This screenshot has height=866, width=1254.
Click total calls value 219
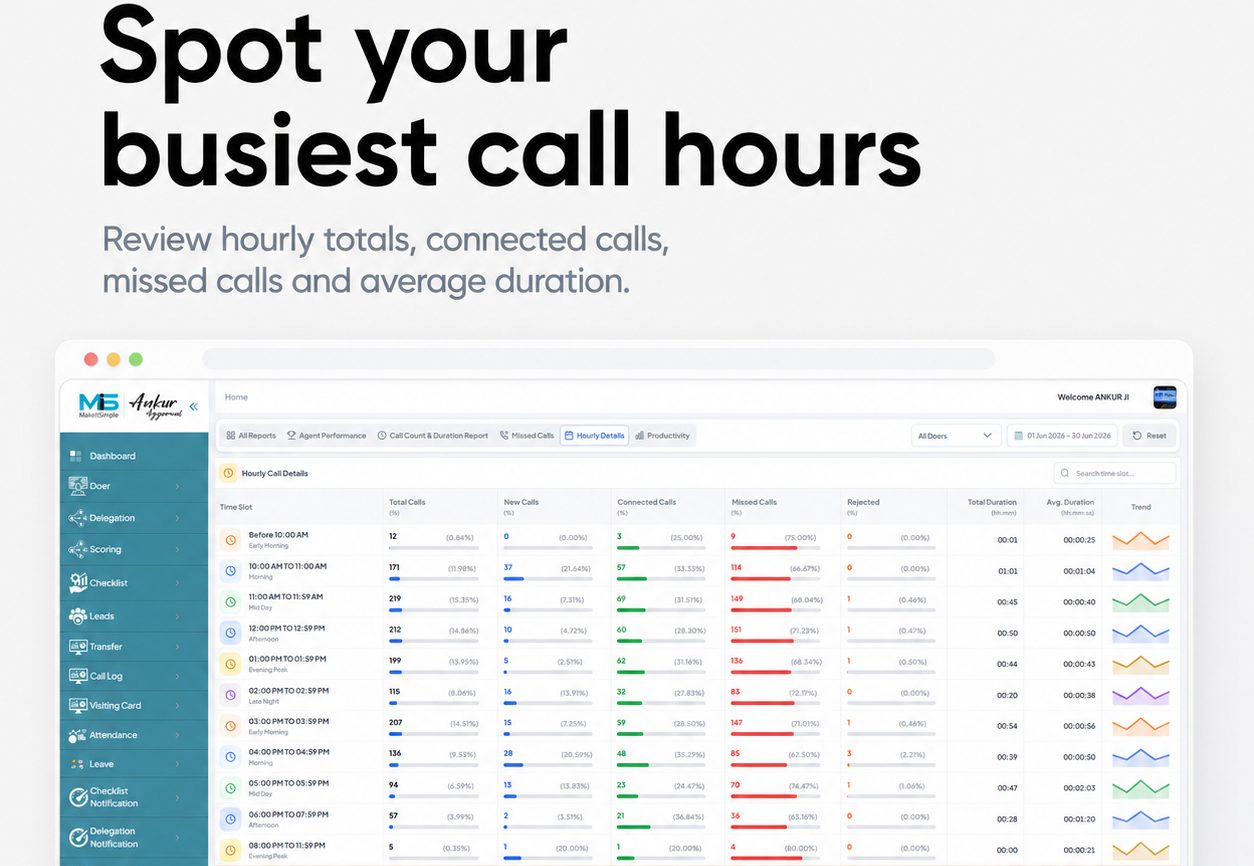click(395, 598)
